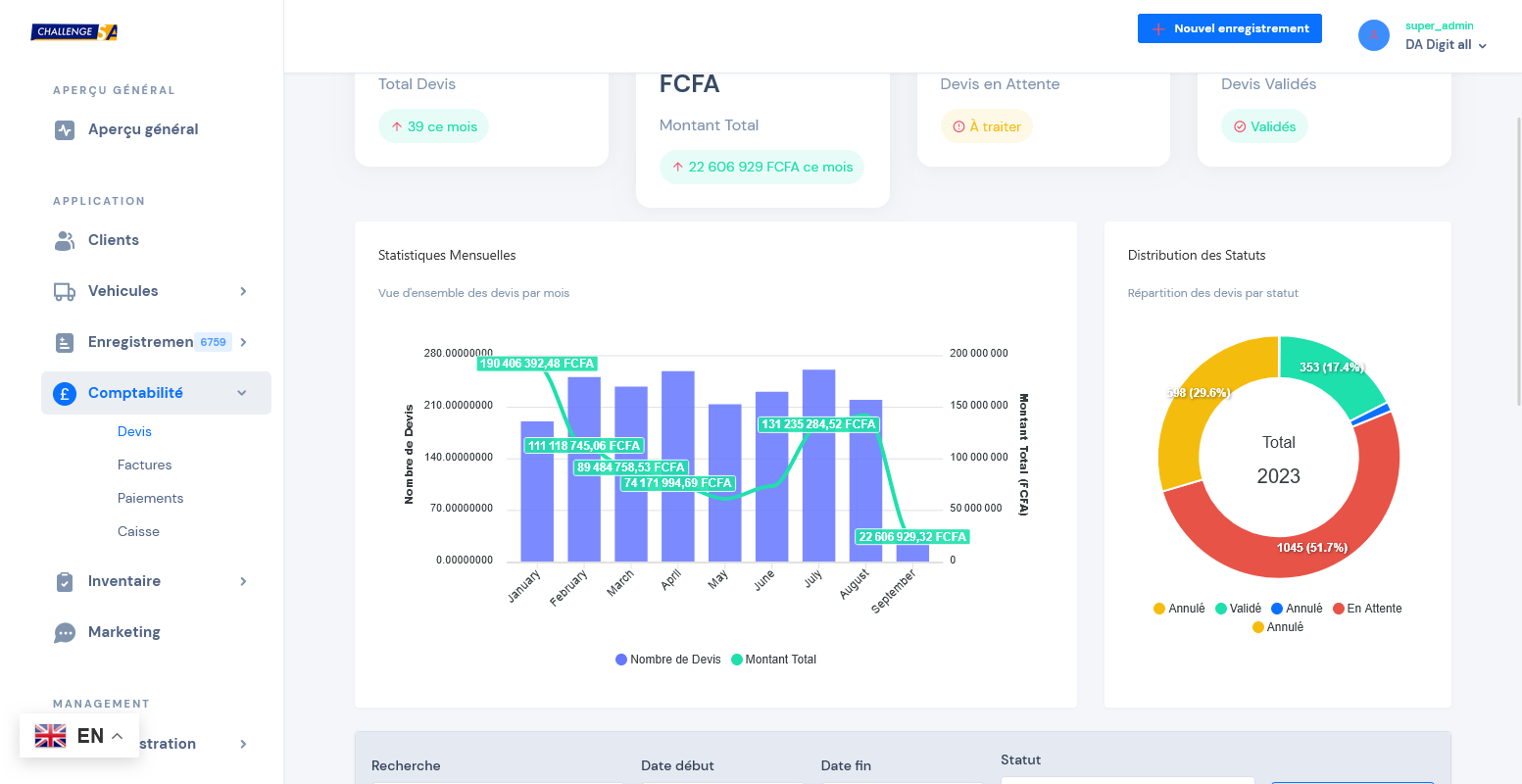
Task: Go to the Paiements submenu item
Action: click(150, 499)
